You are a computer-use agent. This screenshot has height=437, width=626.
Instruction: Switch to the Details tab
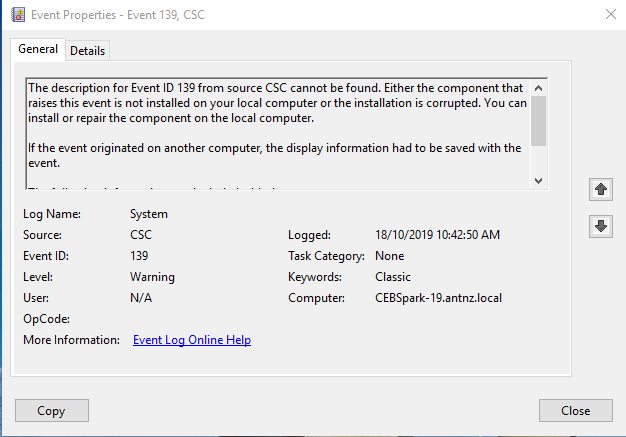pos(88,51)
